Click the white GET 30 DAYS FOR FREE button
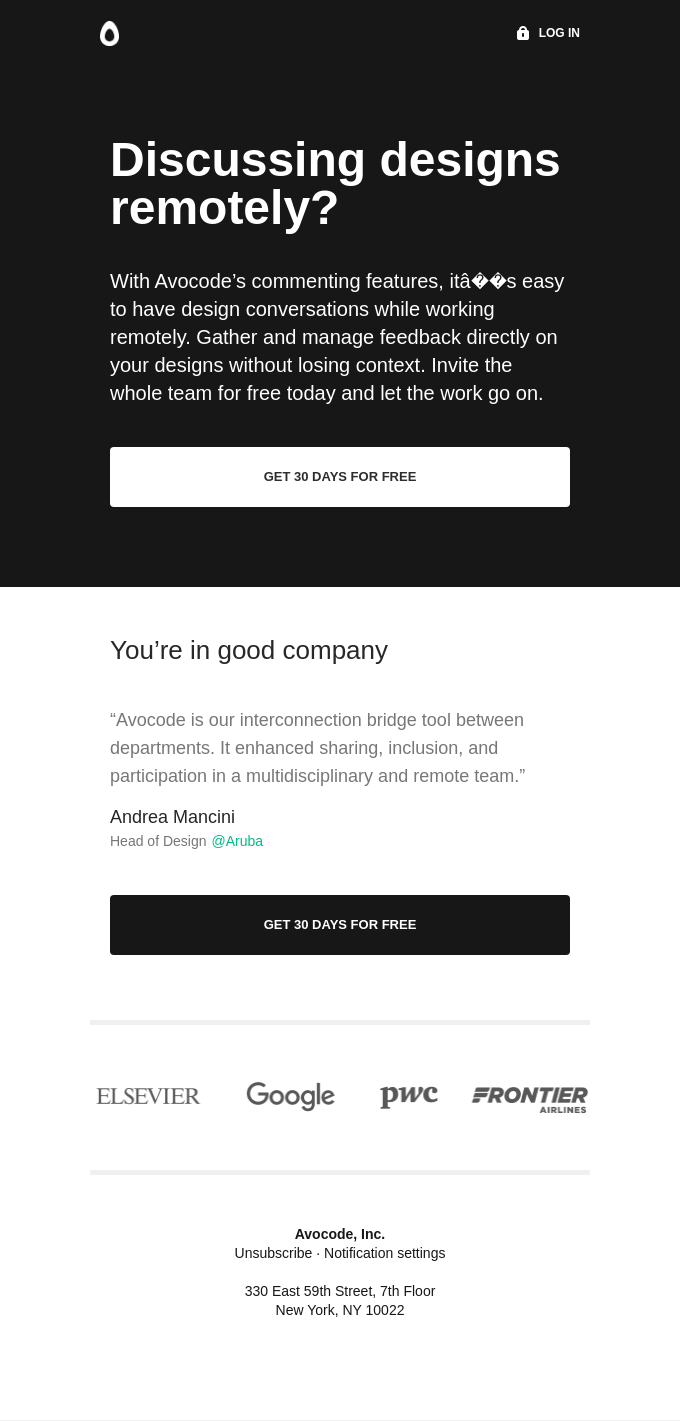The height and width of the screenshot is (1421, 680). (339, 477)
